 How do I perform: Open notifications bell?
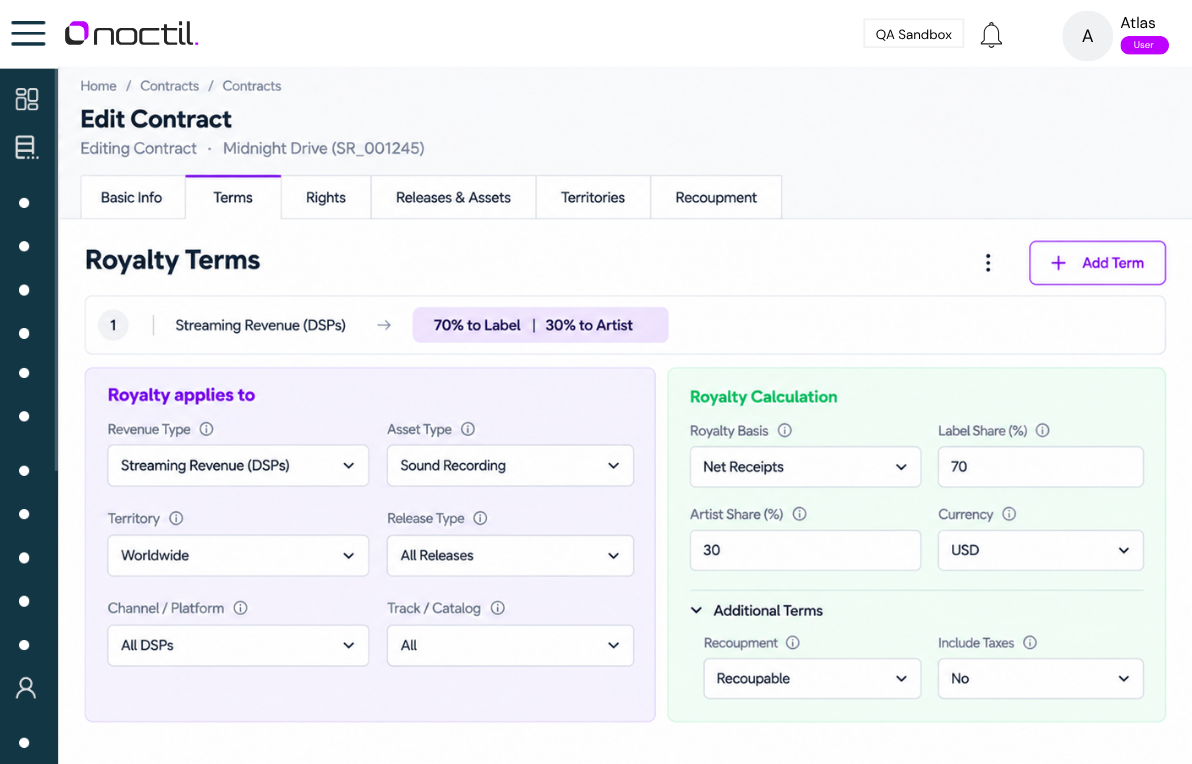click(991, 35)
